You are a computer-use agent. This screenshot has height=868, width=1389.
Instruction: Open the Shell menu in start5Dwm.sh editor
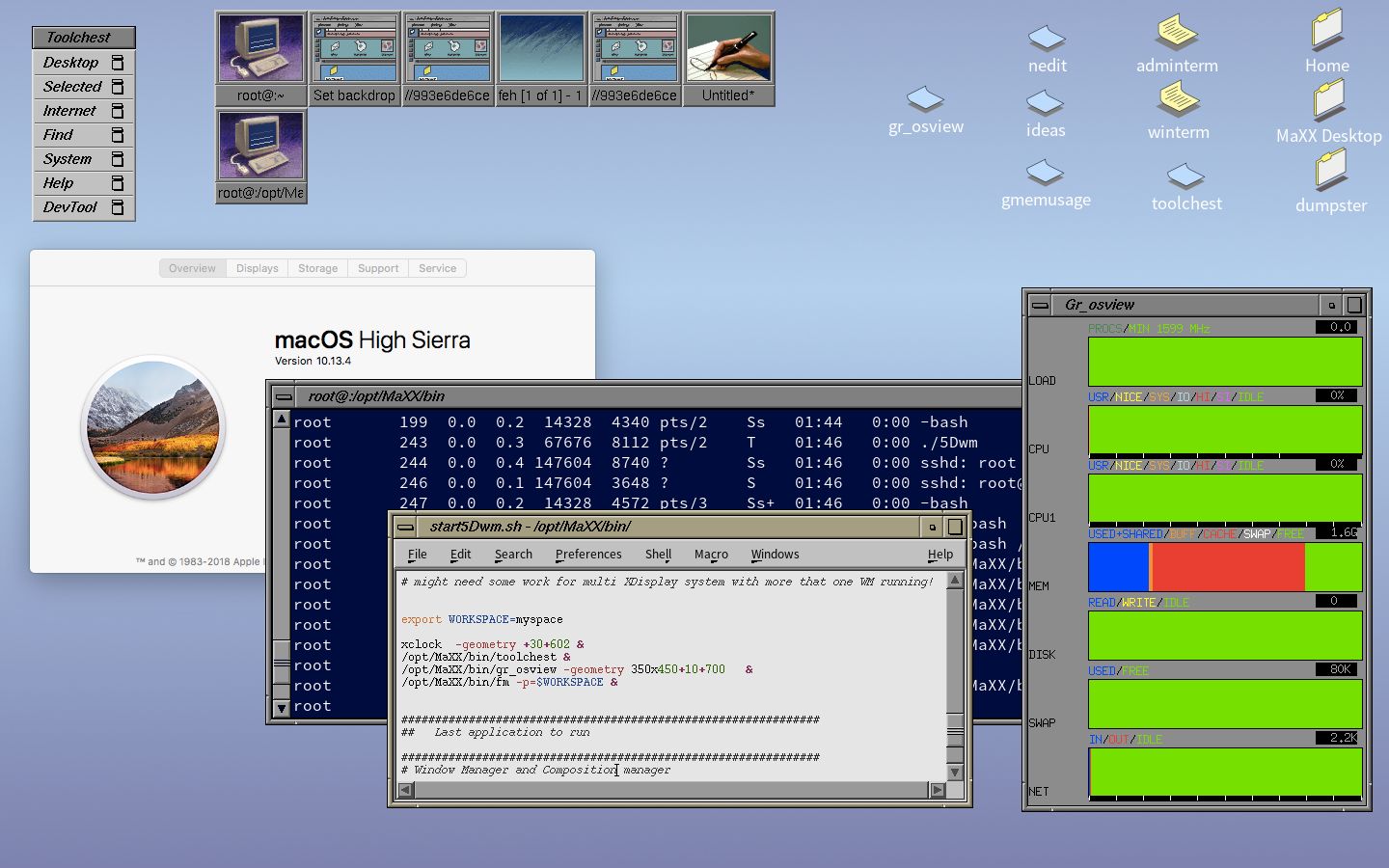(x=657, y=554)
